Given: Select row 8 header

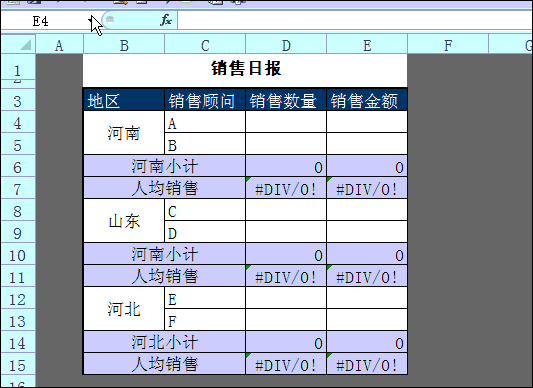Looking at the screenshot, I should (x=18, y=210).
